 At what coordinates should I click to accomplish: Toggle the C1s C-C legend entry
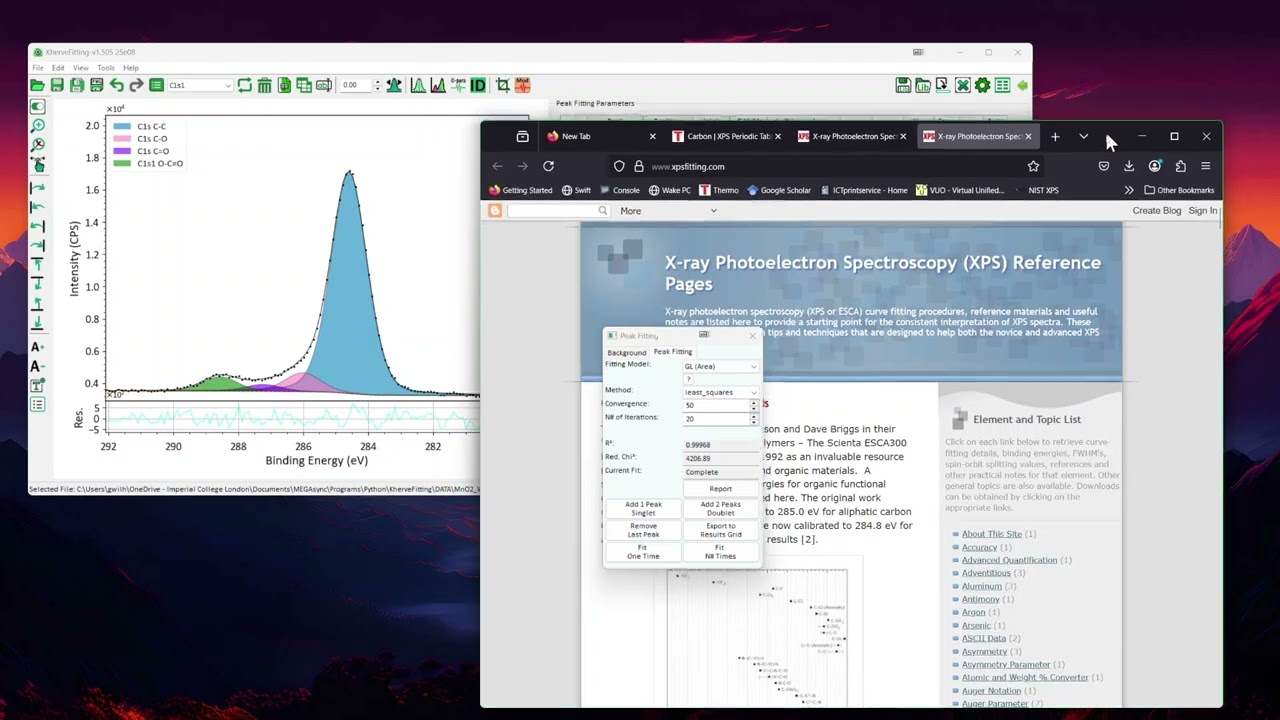click(140, 126)
